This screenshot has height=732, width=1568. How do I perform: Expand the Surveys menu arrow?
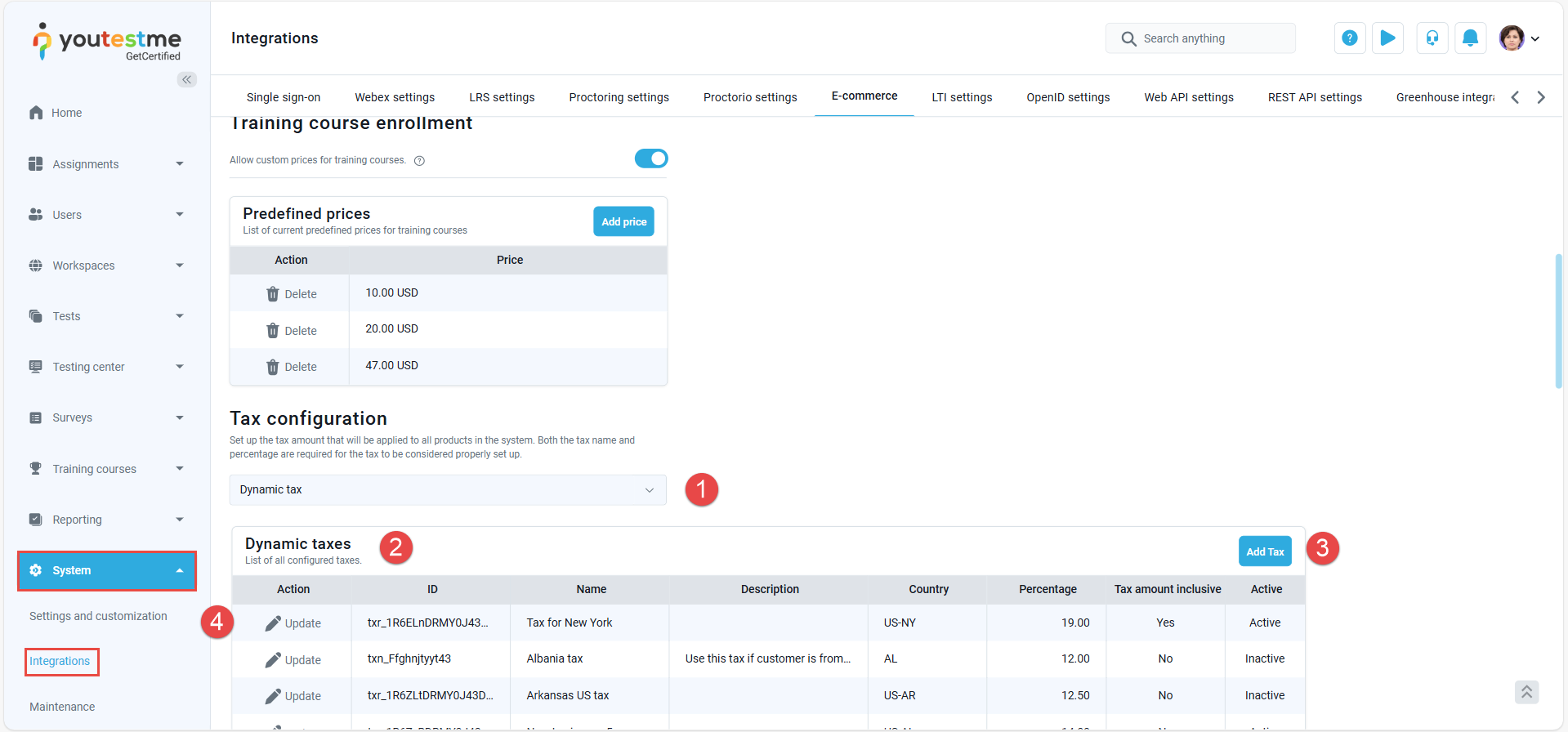pos(180,417)
